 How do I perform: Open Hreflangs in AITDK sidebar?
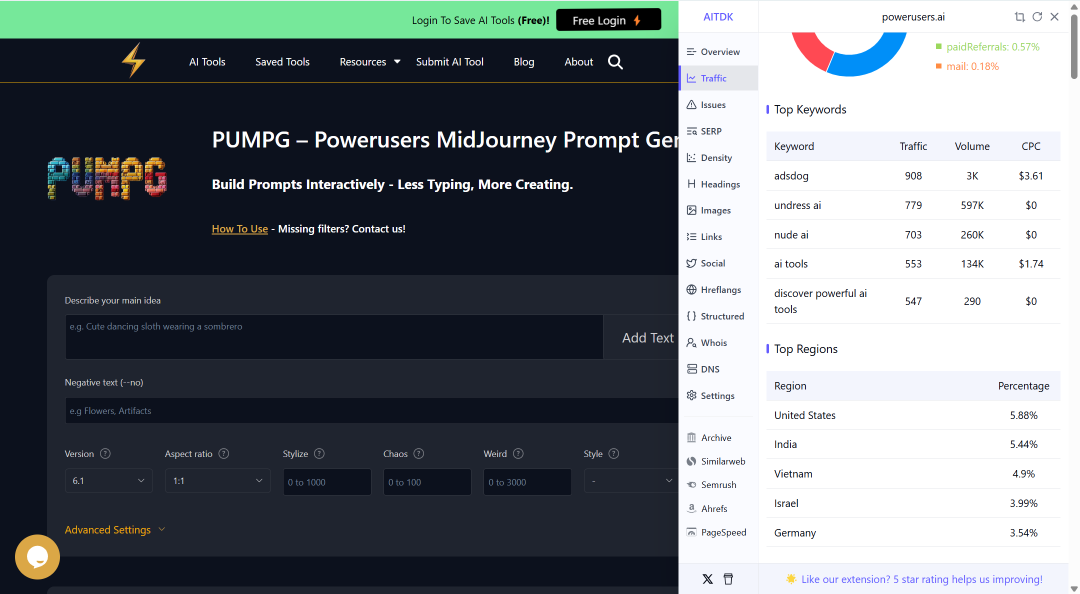click(718, 289)
